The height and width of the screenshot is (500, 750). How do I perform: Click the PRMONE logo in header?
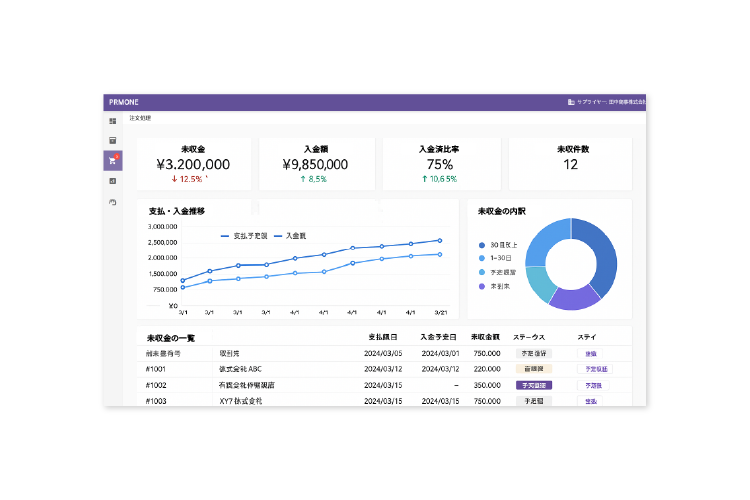123,102
